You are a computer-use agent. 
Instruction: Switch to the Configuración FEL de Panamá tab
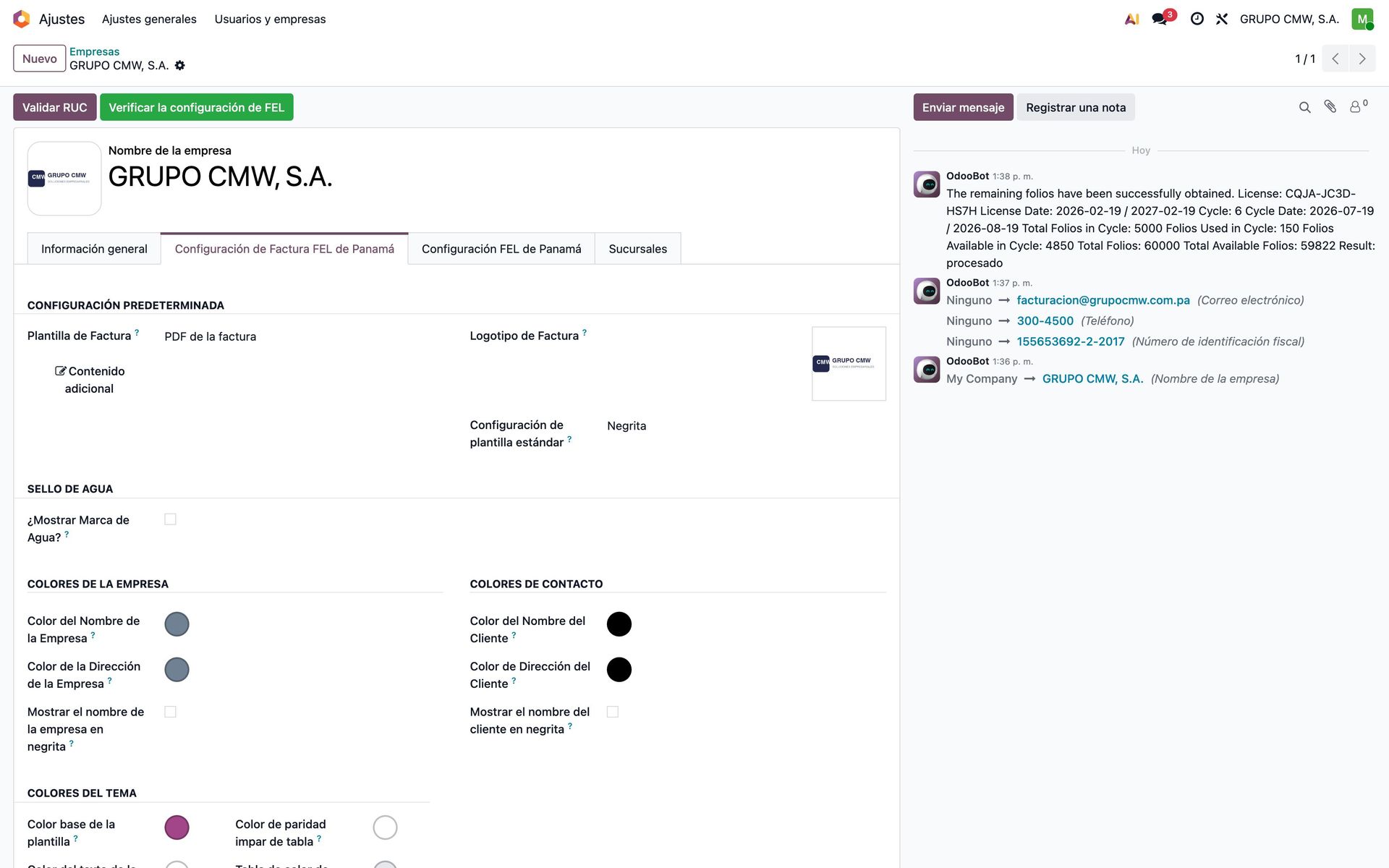[501, 249]
